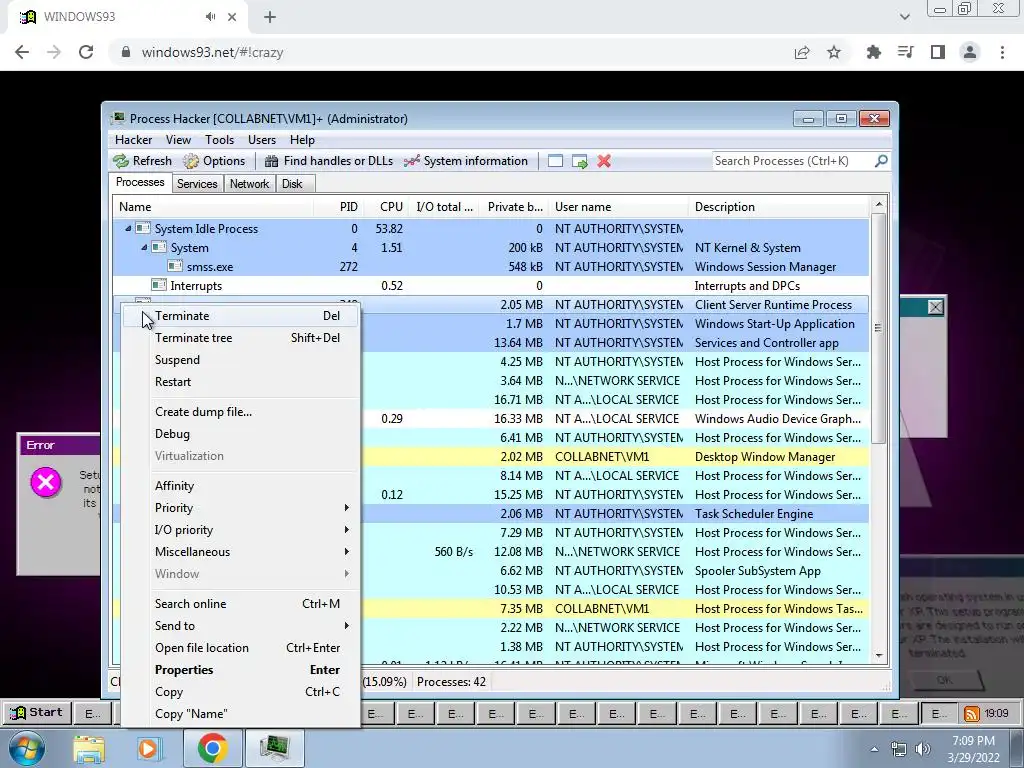Click Process Hacker icon on Windows taskbar
The height and width of the screenshot is (768, 1024).
275,748
